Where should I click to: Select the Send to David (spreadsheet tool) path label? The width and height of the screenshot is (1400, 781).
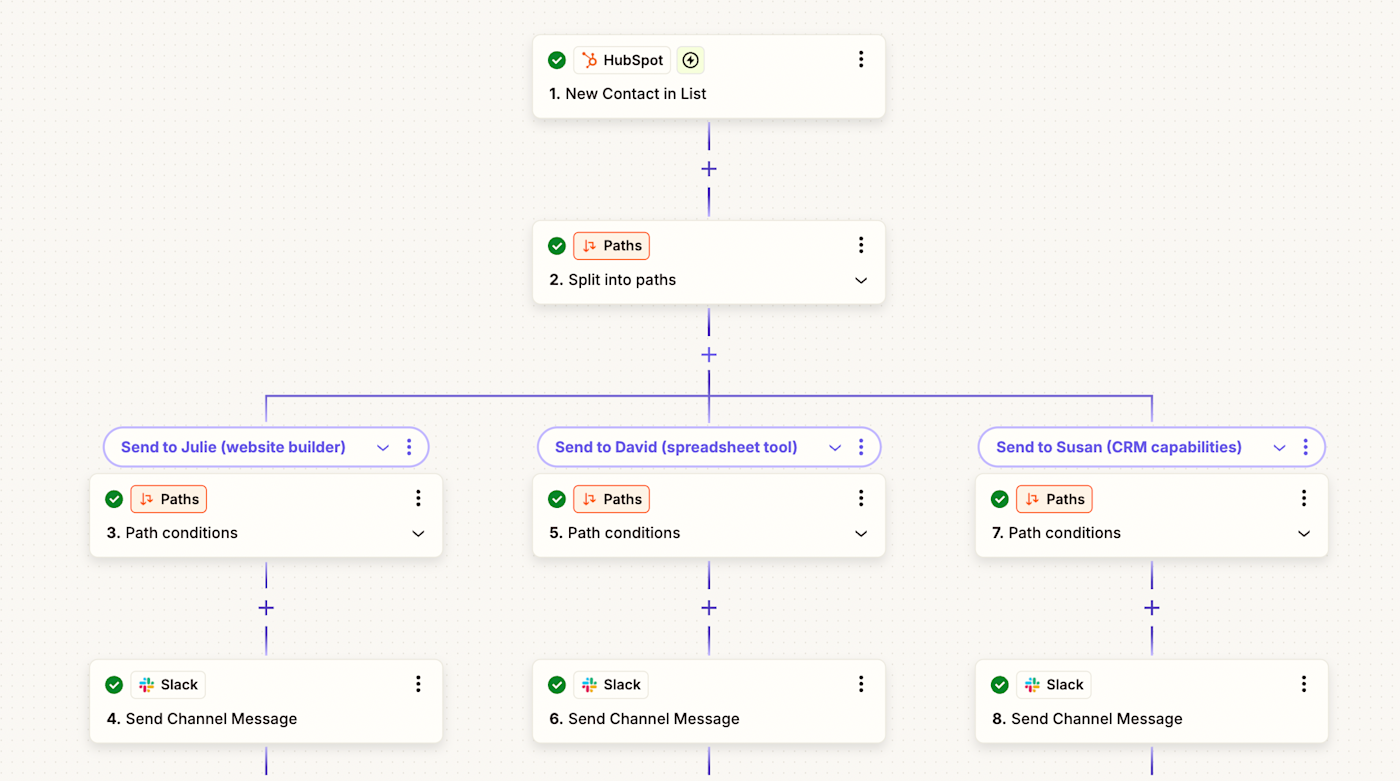[x=676, y=447]
